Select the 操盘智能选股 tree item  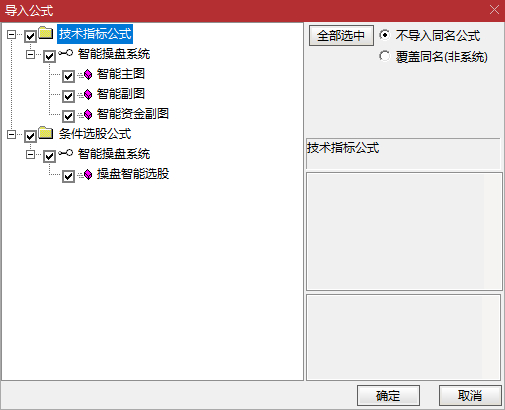[133, 174]
